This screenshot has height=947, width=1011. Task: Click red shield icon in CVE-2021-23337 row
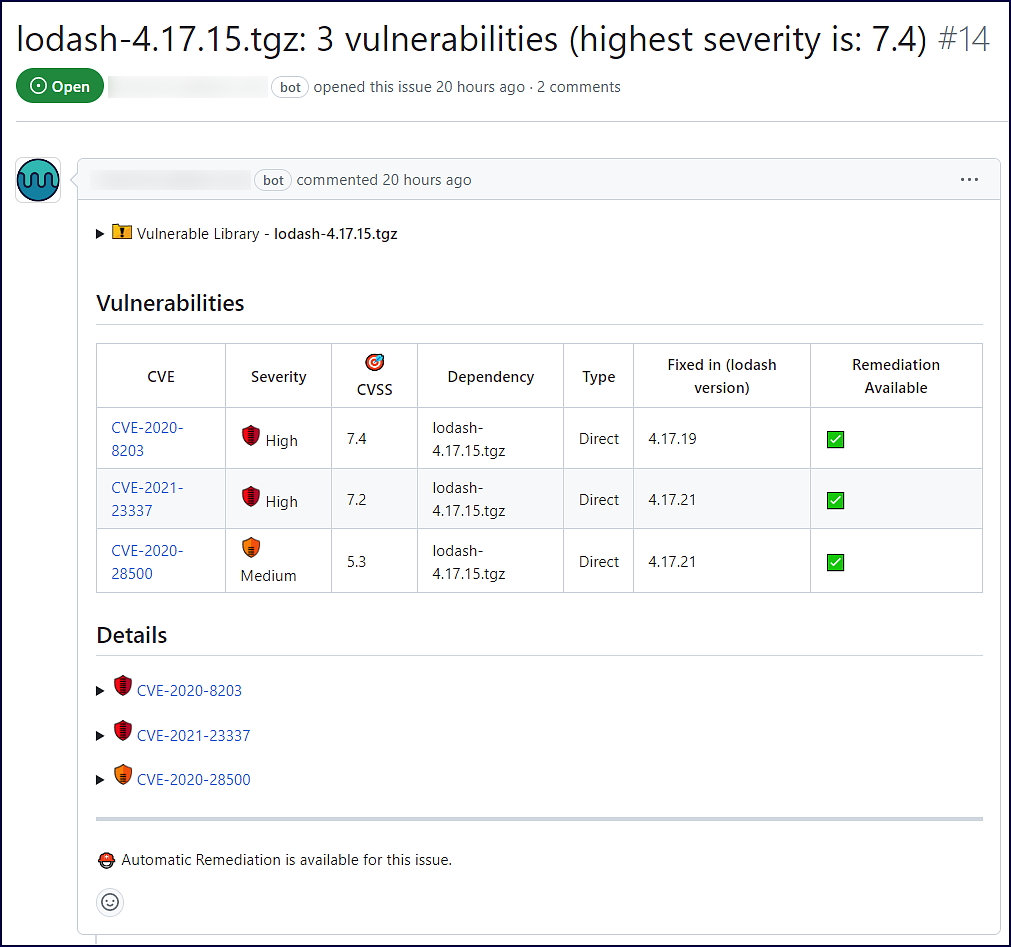pyautogui.click(x=251, y=496)
